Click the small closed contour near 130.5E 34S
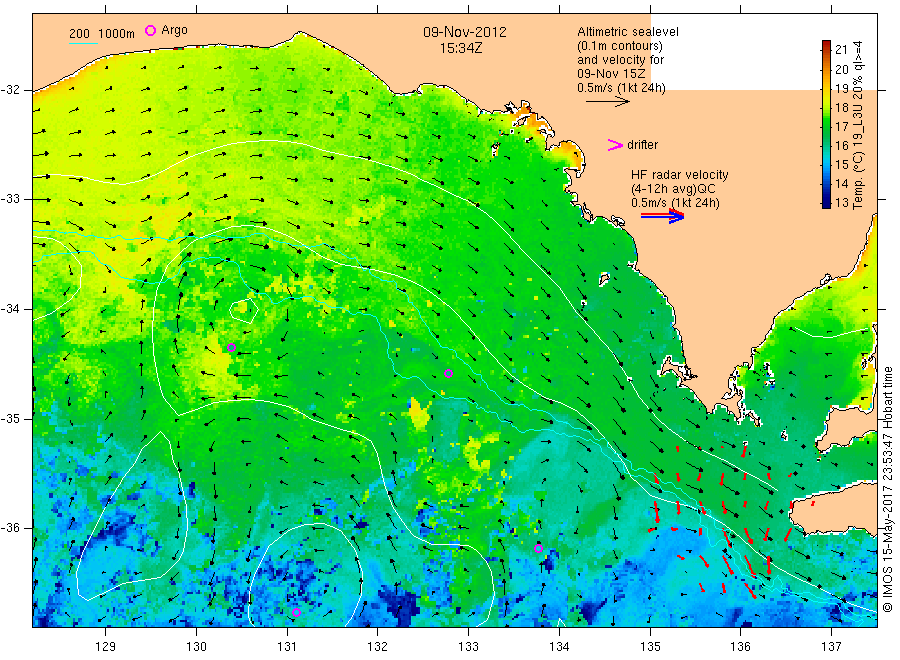 243,310
